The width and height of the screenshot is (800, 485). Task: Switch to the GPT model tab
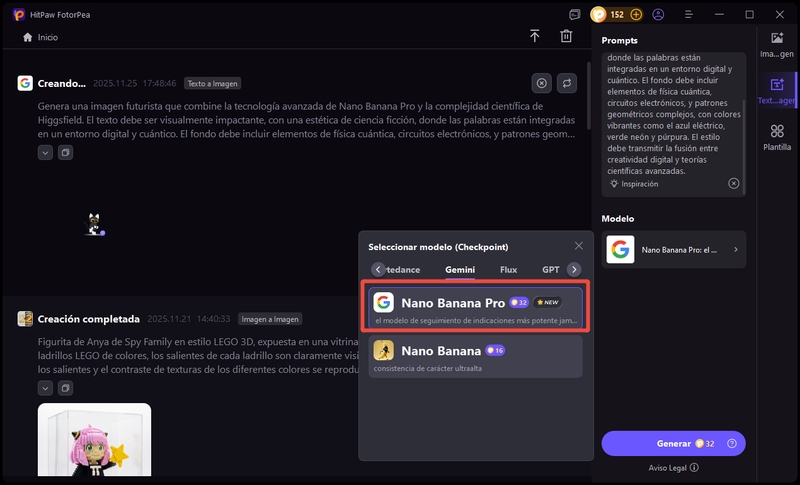551,269
